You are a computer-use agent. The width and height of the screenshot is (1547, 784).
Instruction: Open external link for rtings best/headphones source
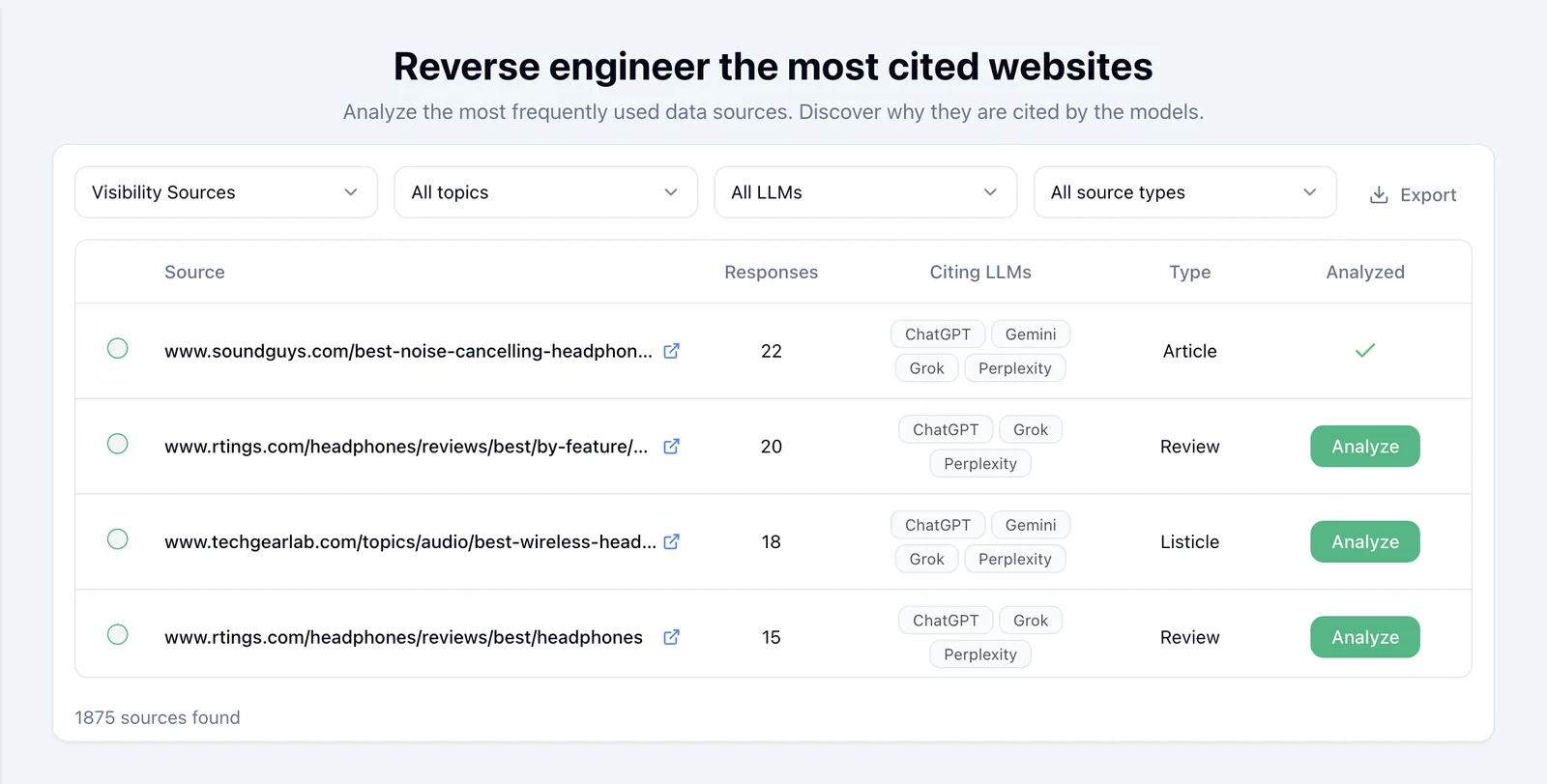[671, 637]
